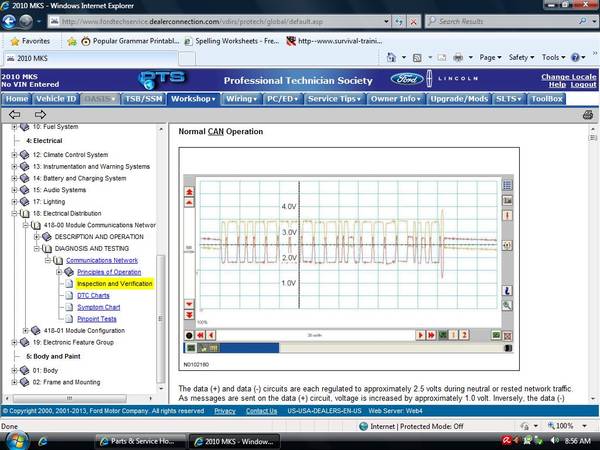This screenshot has height=450, width=600.
Task: Click the scope play forward arrow
Action: tap(420, 335)
